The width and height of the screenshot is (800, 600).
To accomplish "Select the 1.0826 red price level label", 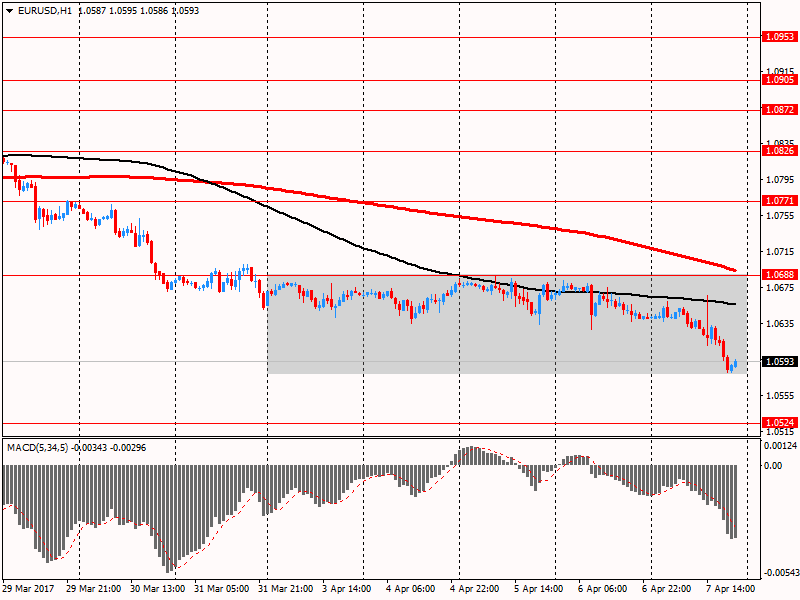I will [779, 151].
